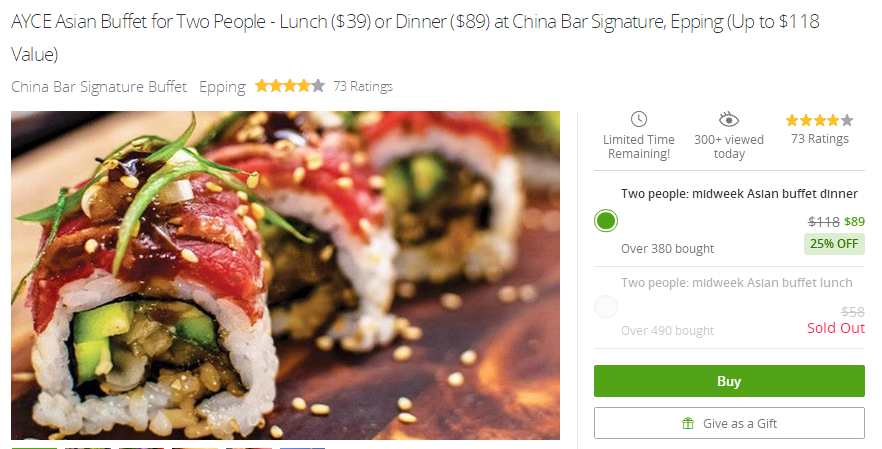Open the Epping location link

(x=222, y=87)
